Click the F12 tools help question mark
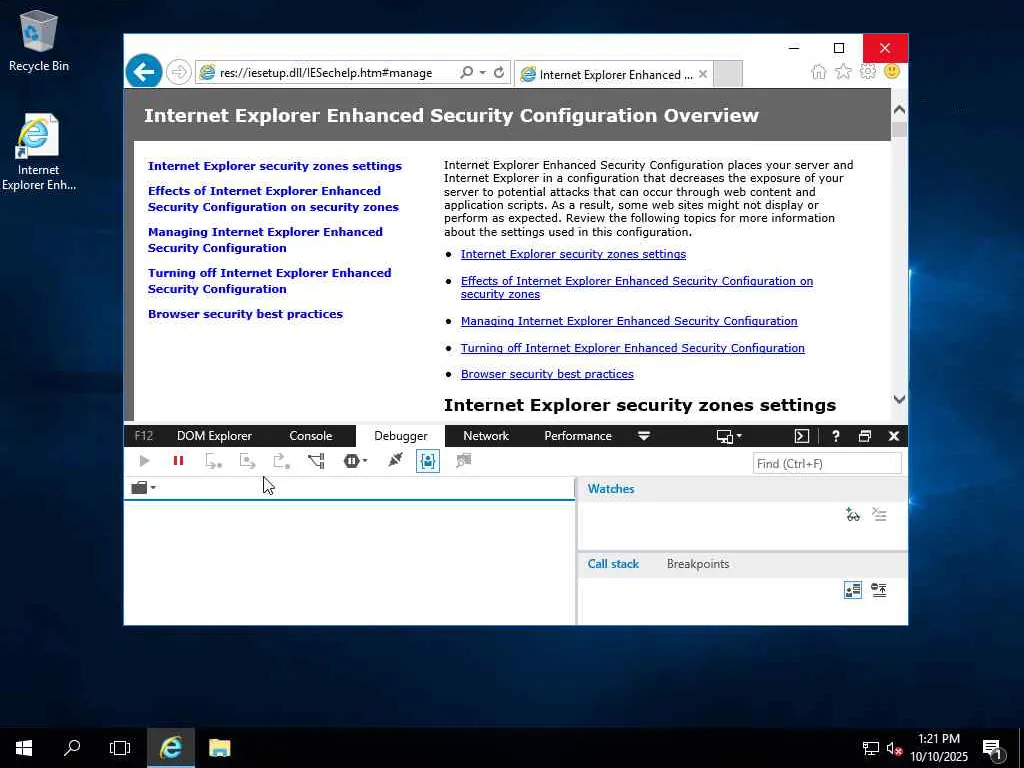 click(x=835, y=436)
